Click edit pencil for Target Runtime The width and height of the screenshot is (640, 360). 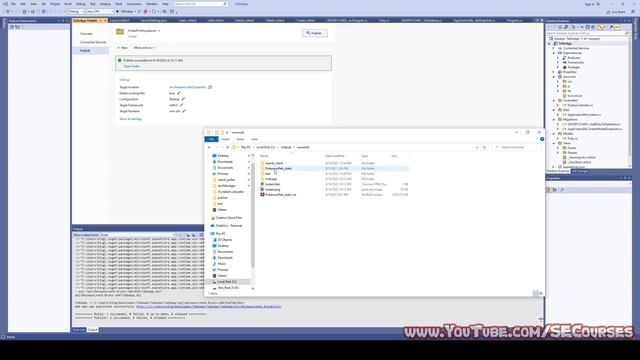tap(184, 111)
